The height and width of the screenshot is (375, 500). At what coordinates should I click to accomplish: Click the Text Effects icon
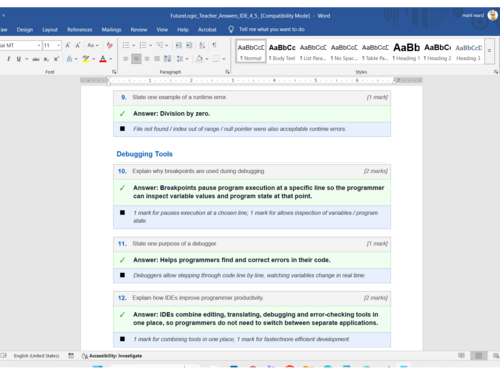(x=69, y=59)
